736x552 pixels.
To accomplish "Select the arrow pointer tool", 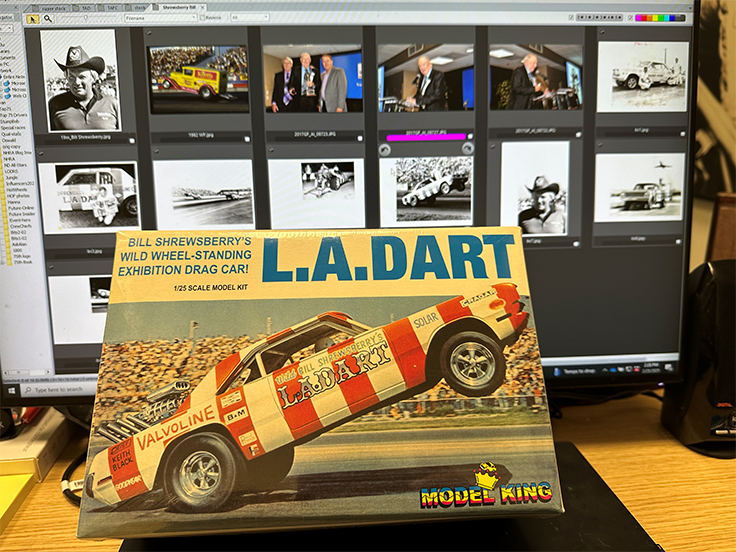I will (33, 18).
